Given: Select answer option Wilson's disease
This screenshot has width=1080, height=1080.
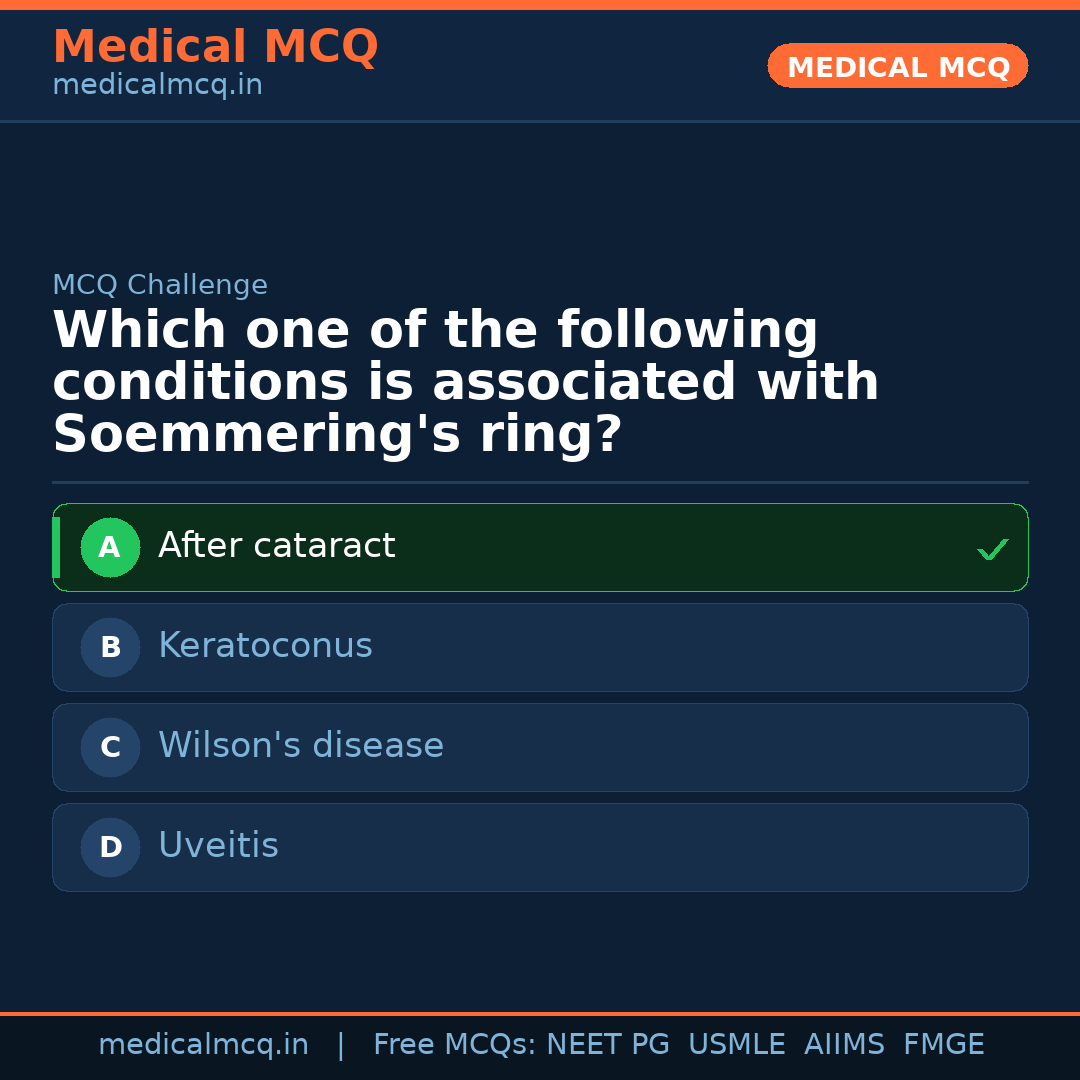Looking at the screenshot, I should (540, 747).
